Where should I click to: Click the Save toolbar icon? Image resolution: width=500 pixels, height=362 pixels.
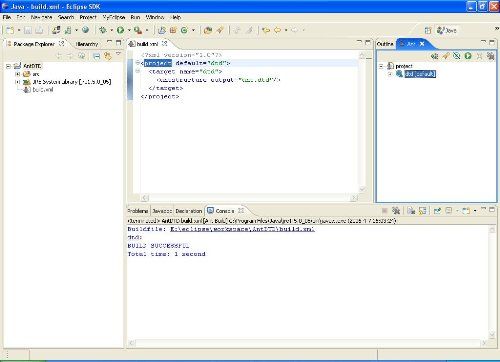(28, 30)
